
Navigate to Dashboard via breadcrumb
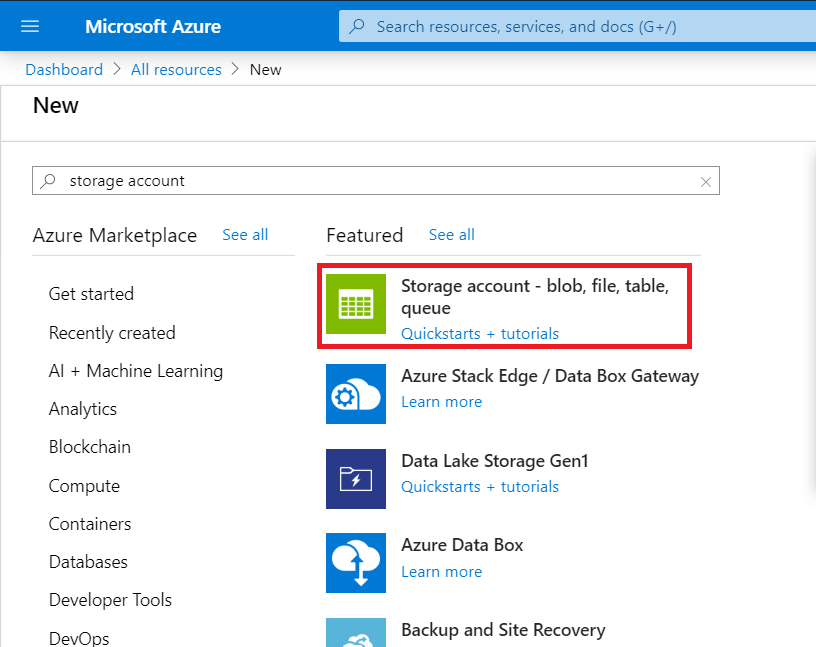click(64, 69)
